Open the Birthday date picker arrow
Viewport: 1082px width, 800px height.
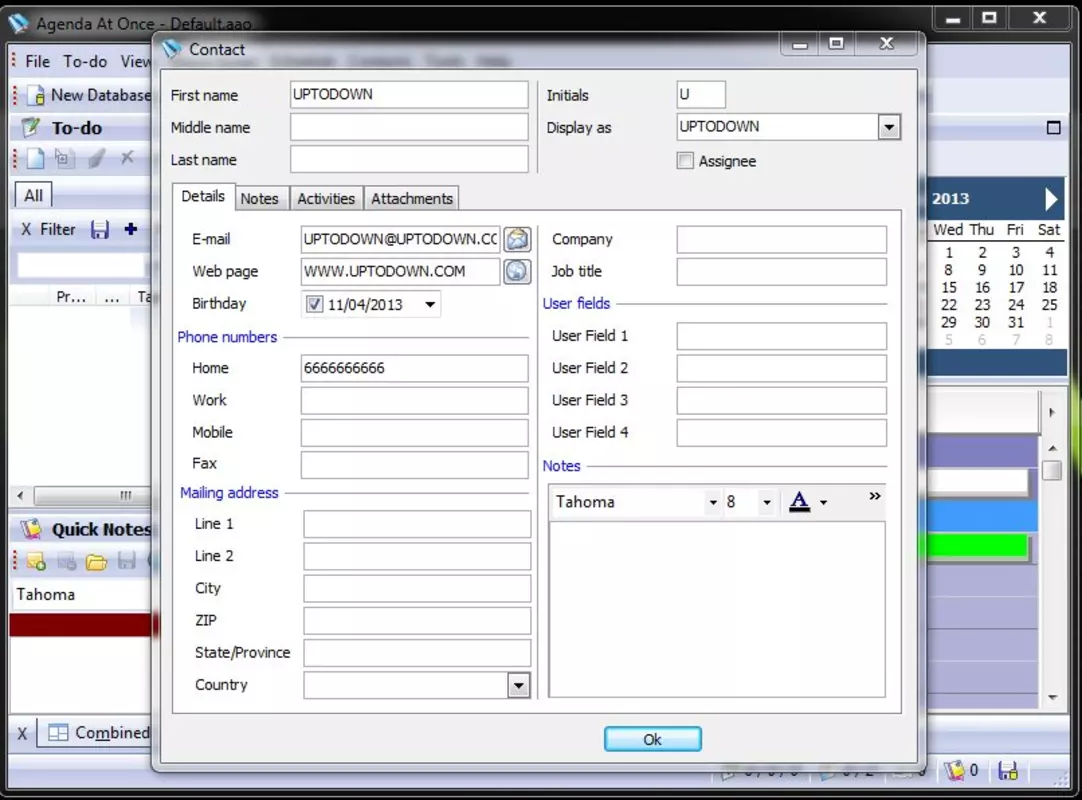click(430, 304)
